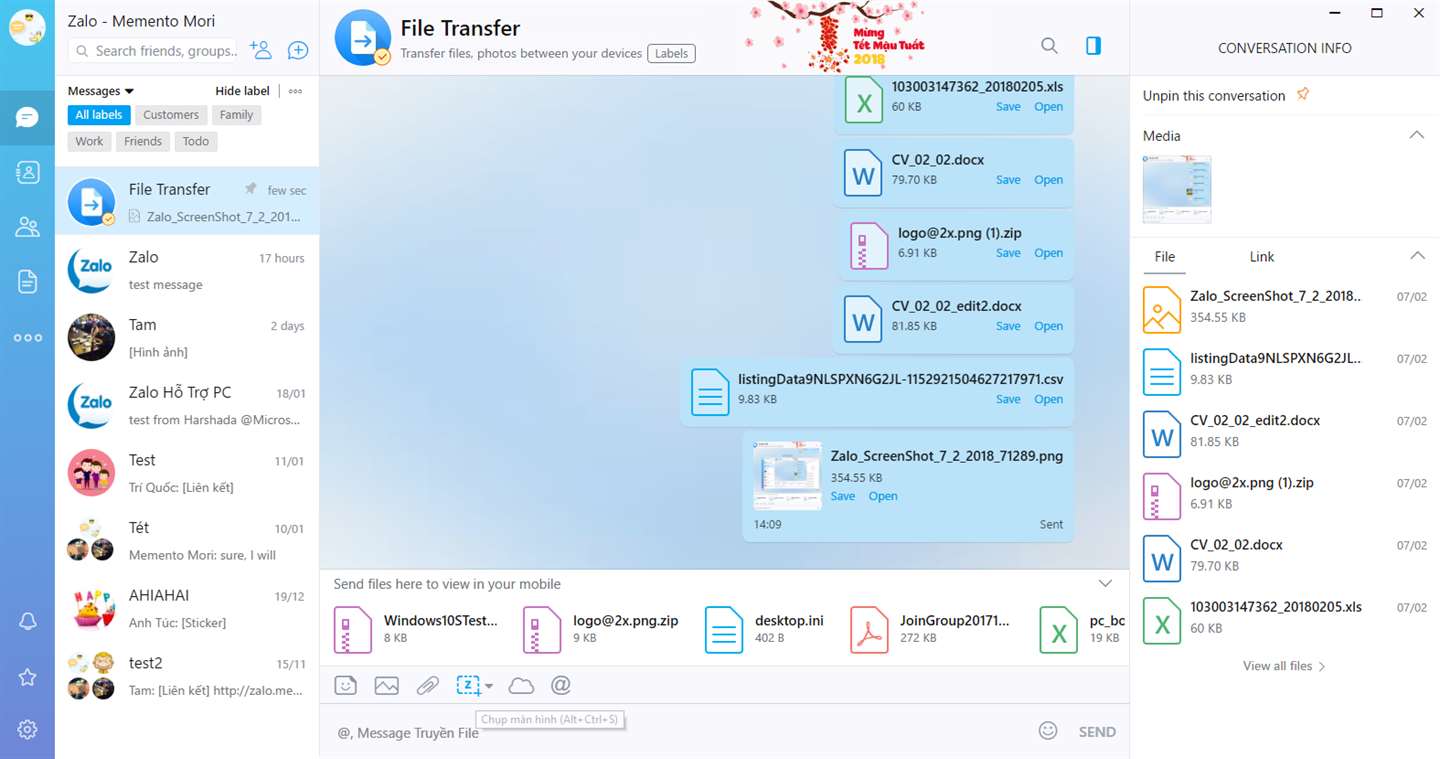The height and width of the screenshot is (759, 1440).
Task: Collapse the File section chevron
Action: click(1416, 256)
